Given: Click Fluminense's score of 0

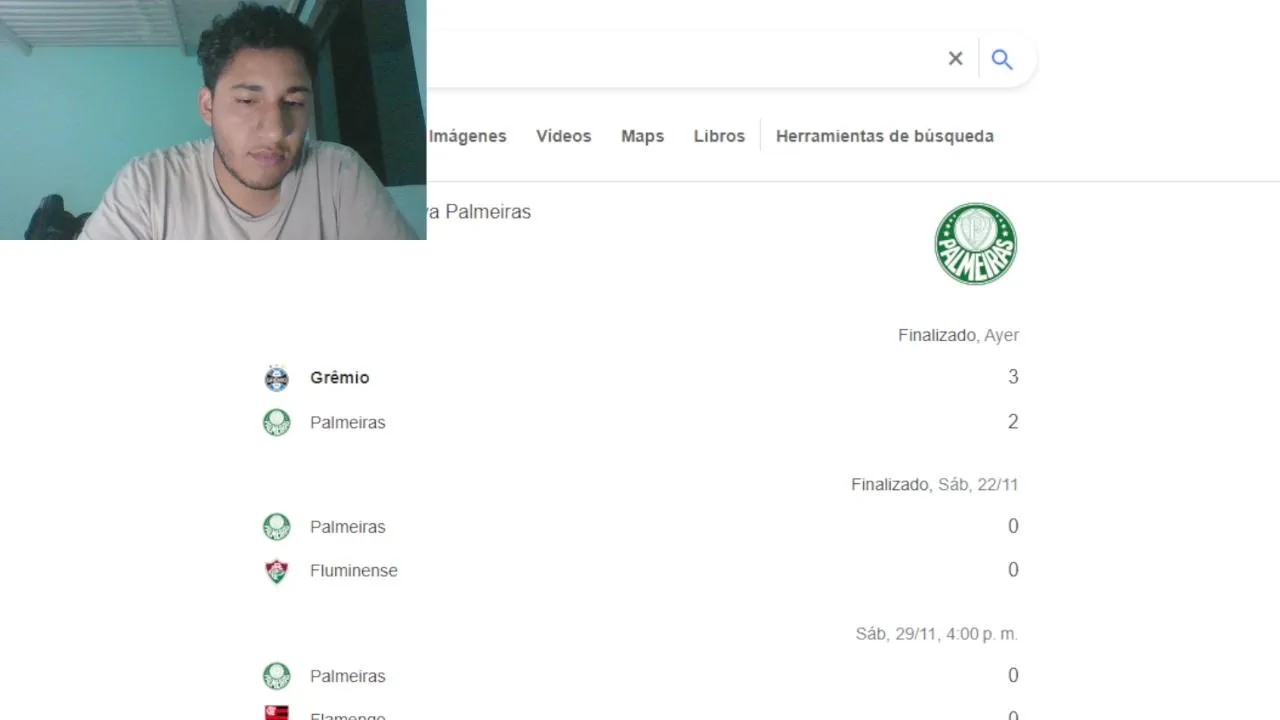Looking at the screenshot, I should point(1013,570).
